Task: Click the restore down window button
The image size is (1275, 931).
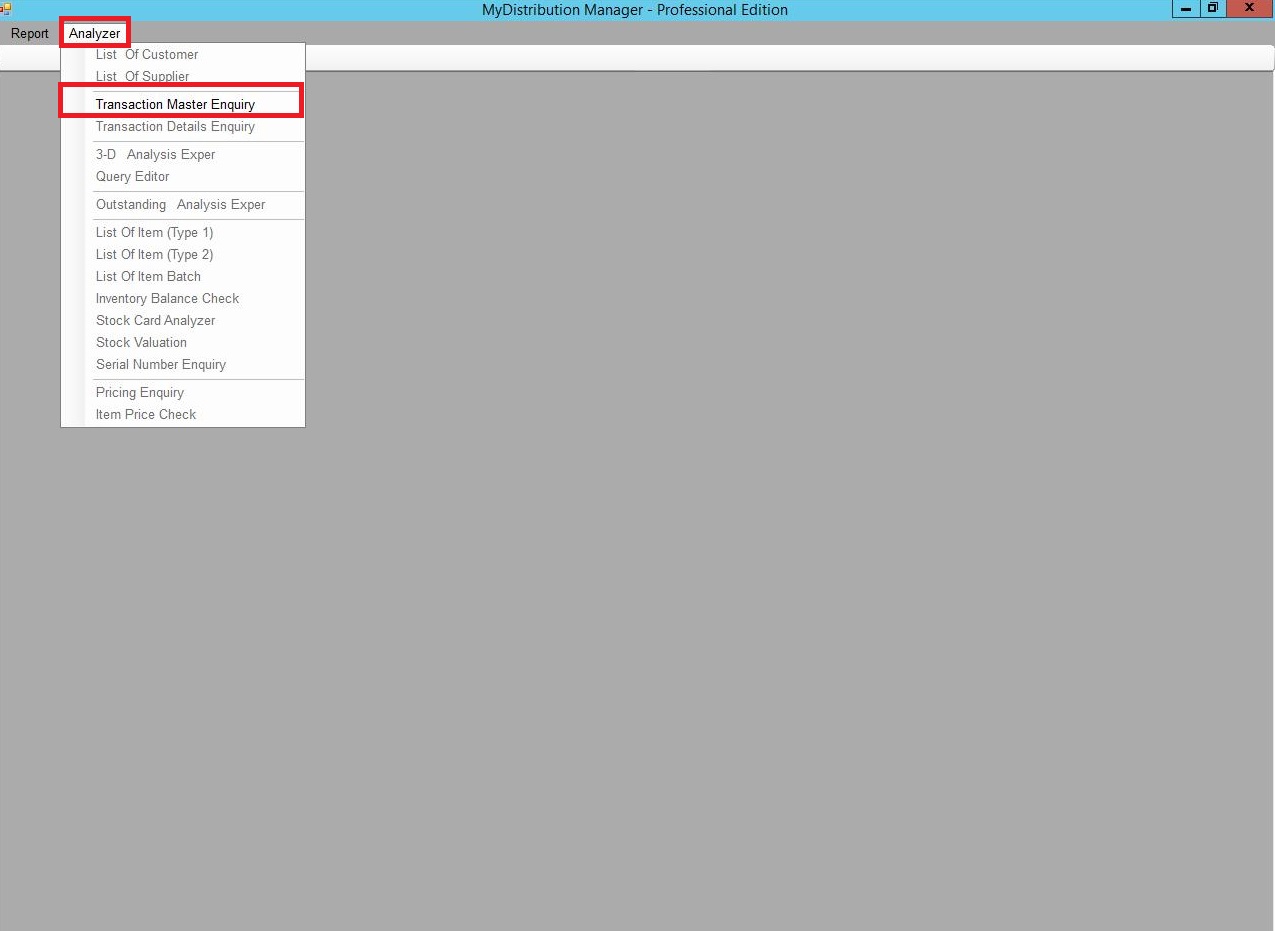Action: [x=1212, y=8]
